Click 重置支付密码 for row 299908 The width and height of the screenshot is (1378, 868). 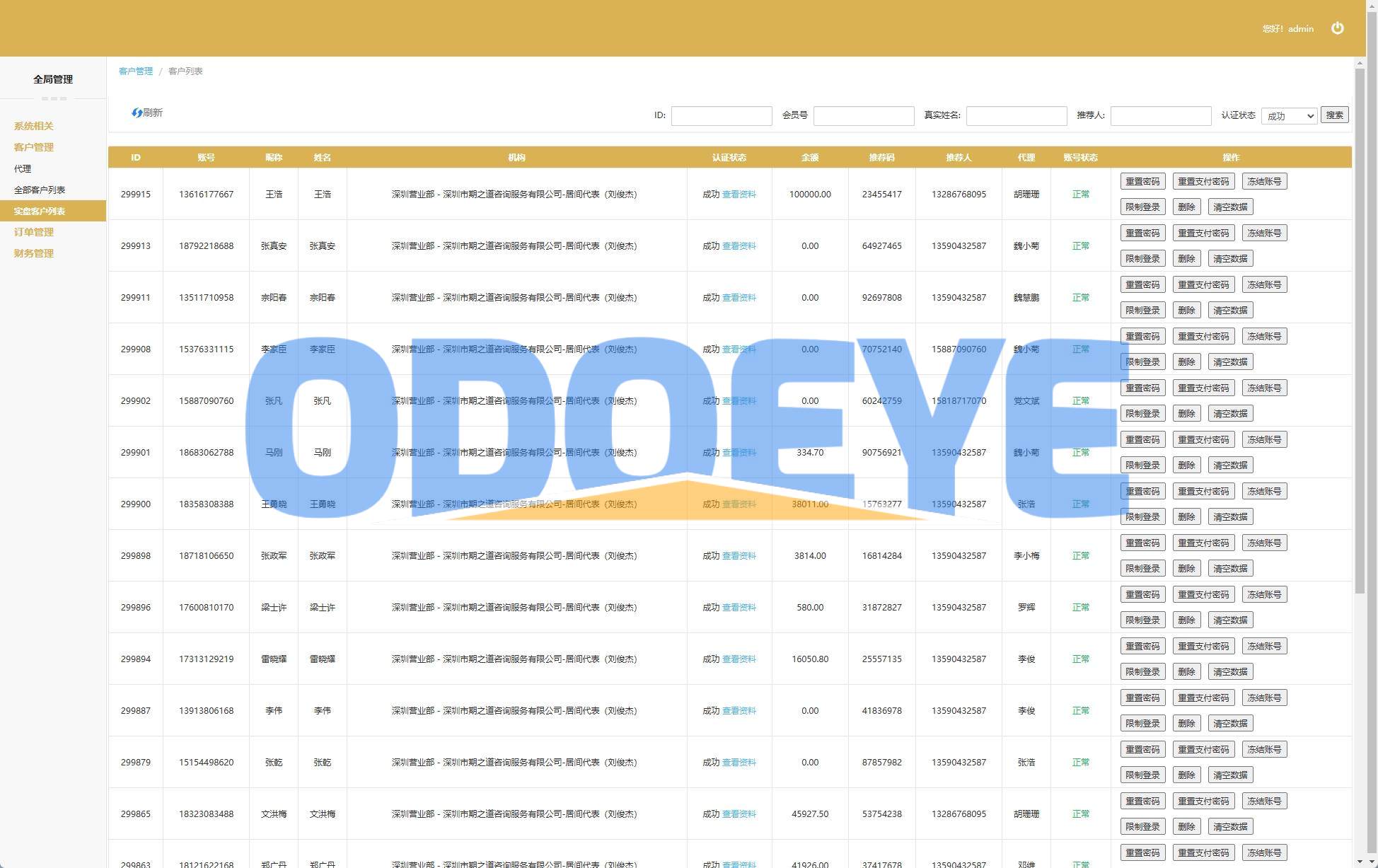pos(1203,336)
